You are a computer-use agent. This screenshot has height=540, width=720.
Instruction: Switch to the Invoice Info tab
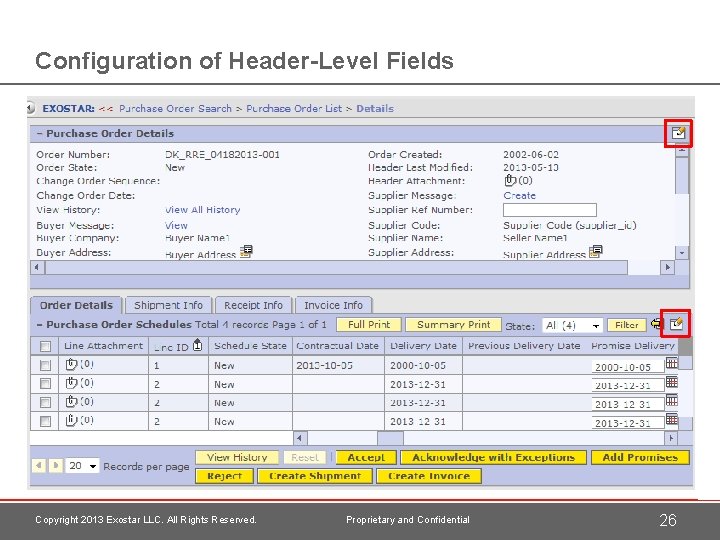pos(333,305)
